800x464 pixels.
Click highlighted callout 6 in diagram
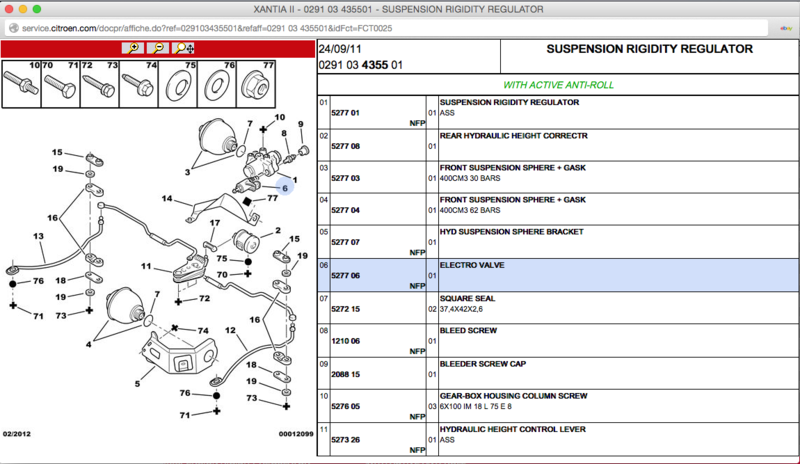click(285, 188)
